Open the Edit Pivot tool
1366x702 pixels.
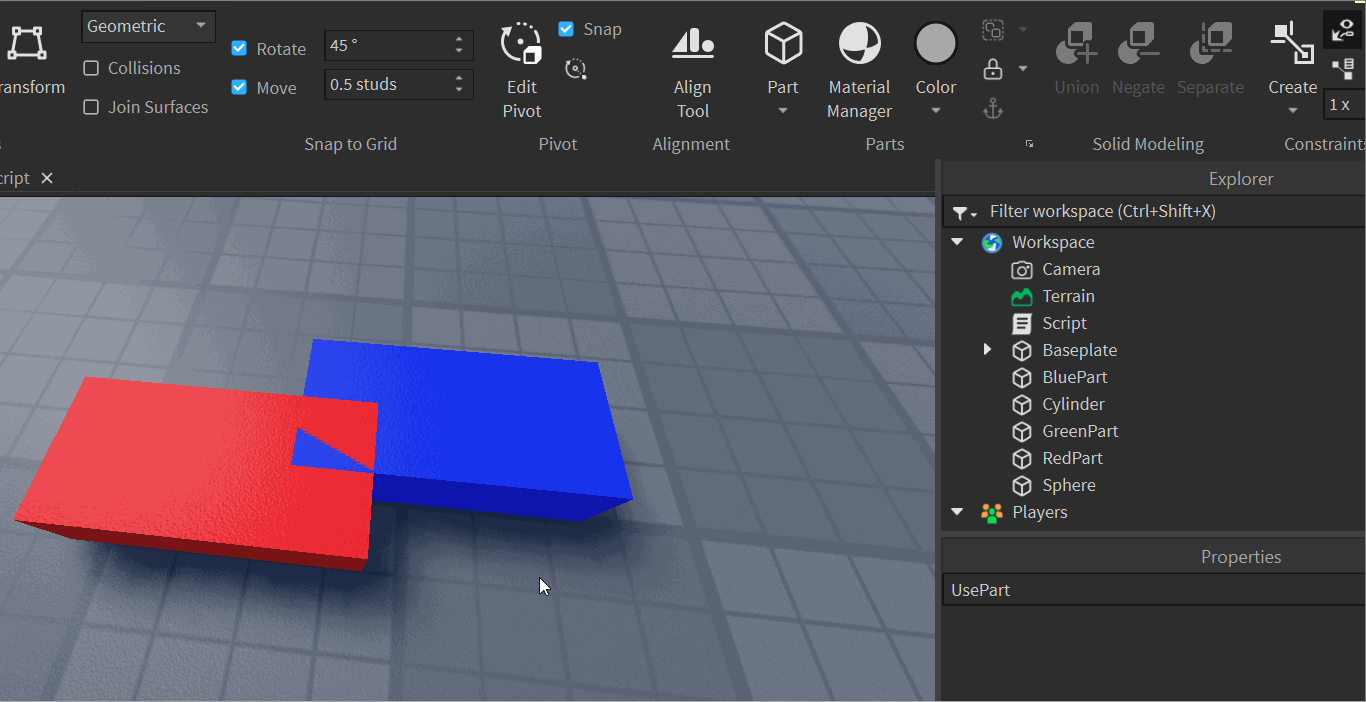(x=521, y=72)
